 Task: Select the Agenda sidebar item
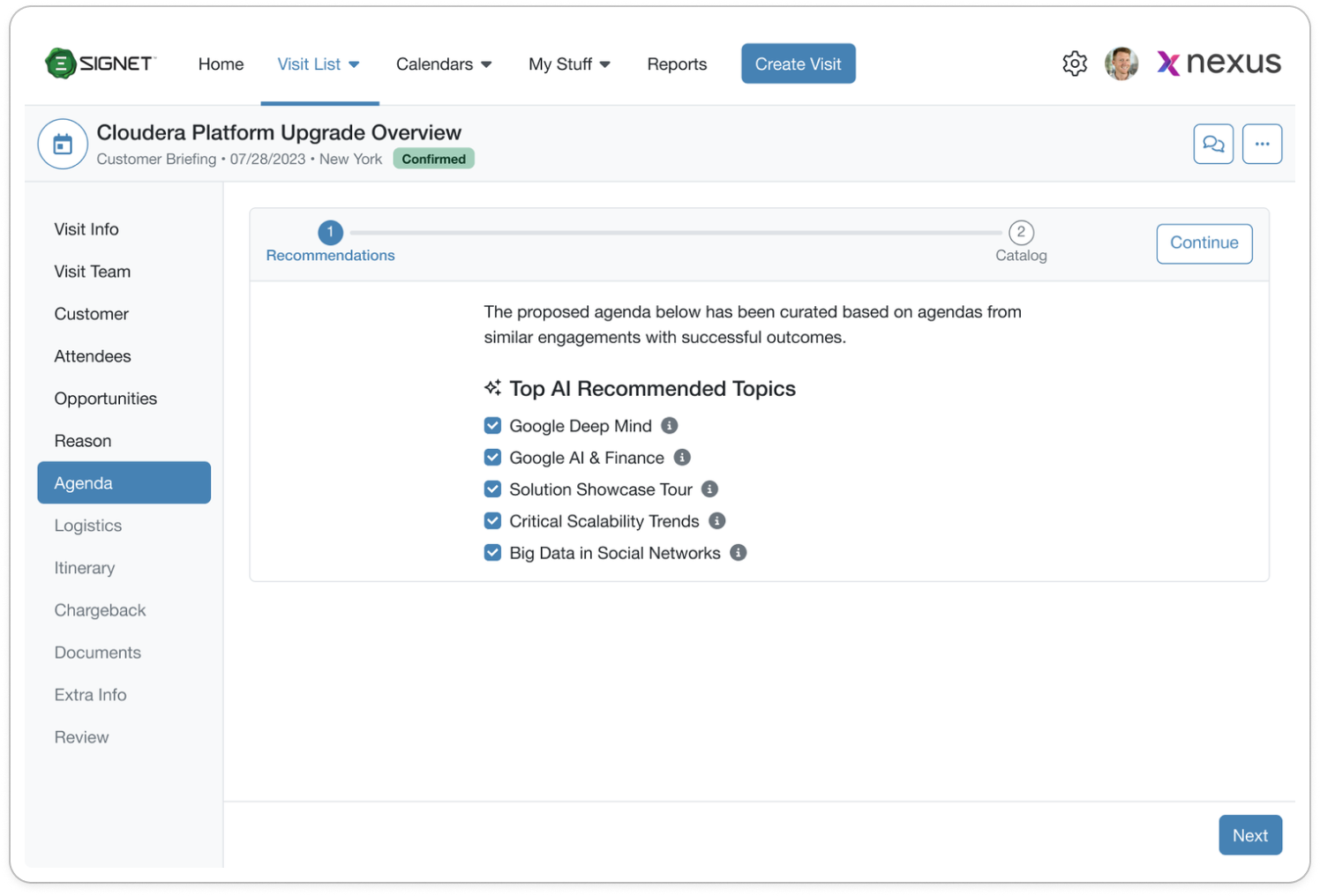click(x=124, y=482)
